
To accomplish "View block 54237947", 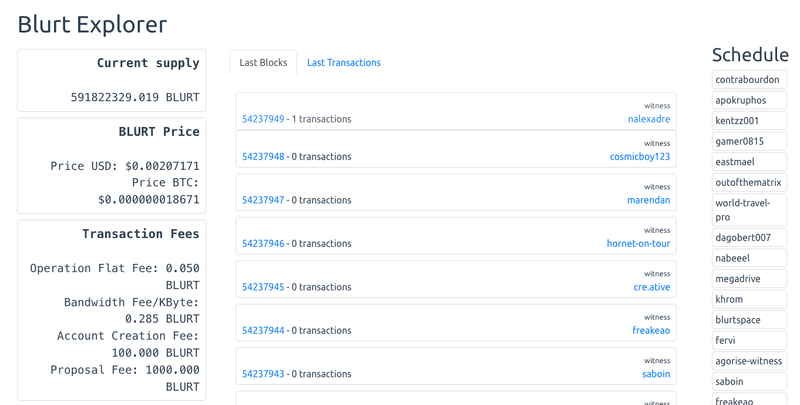I will 263,200.
